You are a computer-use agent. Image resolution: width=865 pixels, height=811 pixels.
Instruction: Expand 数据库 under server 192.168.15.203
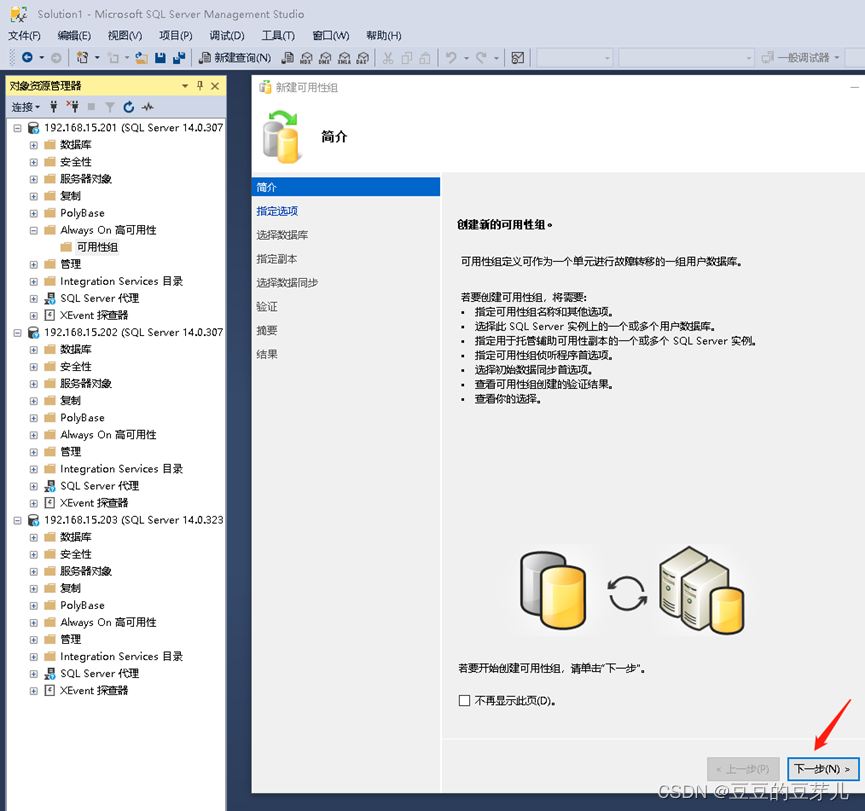click(34, 537)
